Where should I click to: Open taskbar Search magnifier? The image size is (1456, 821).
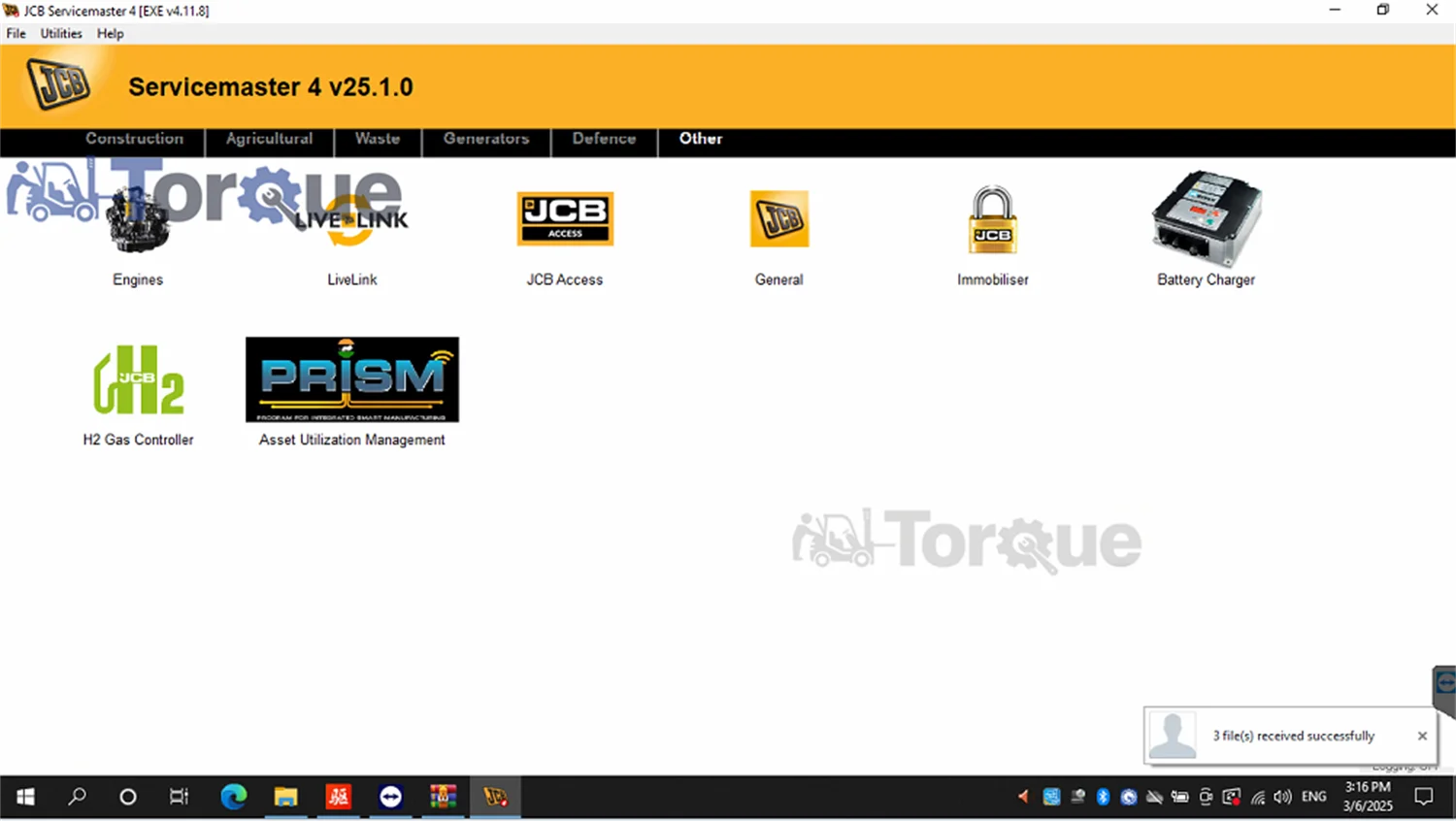coord(77,797)
